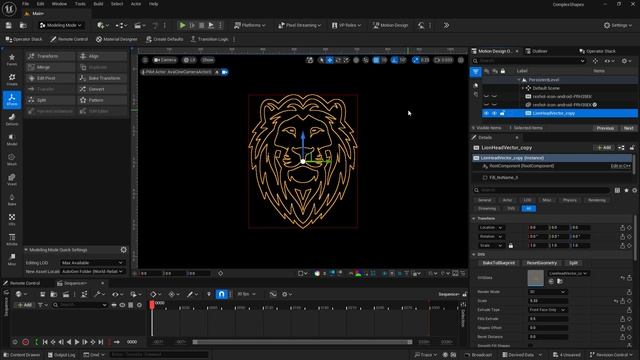Open the Remote Control toolbar item
The height and width of the screenshot is (360, 640).
coord(69,39)
